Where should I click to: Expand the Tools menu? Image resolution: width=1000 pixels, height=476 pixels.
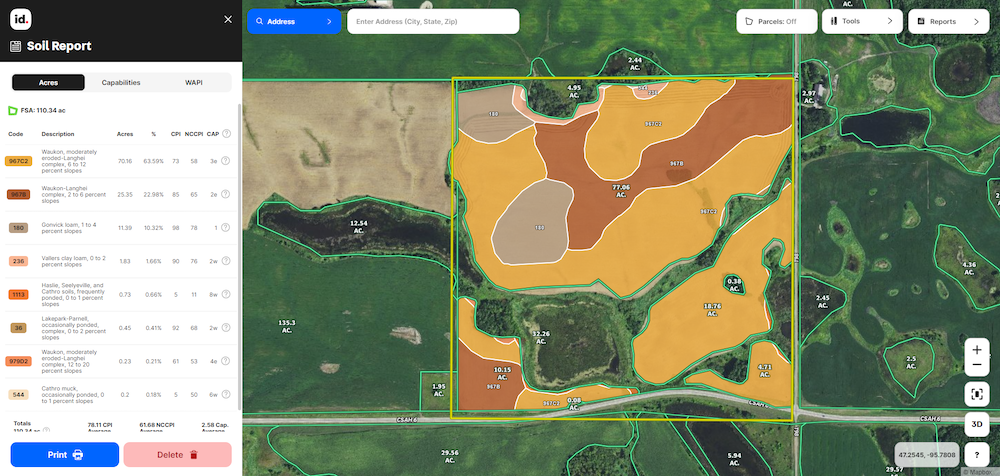point(861,21)
